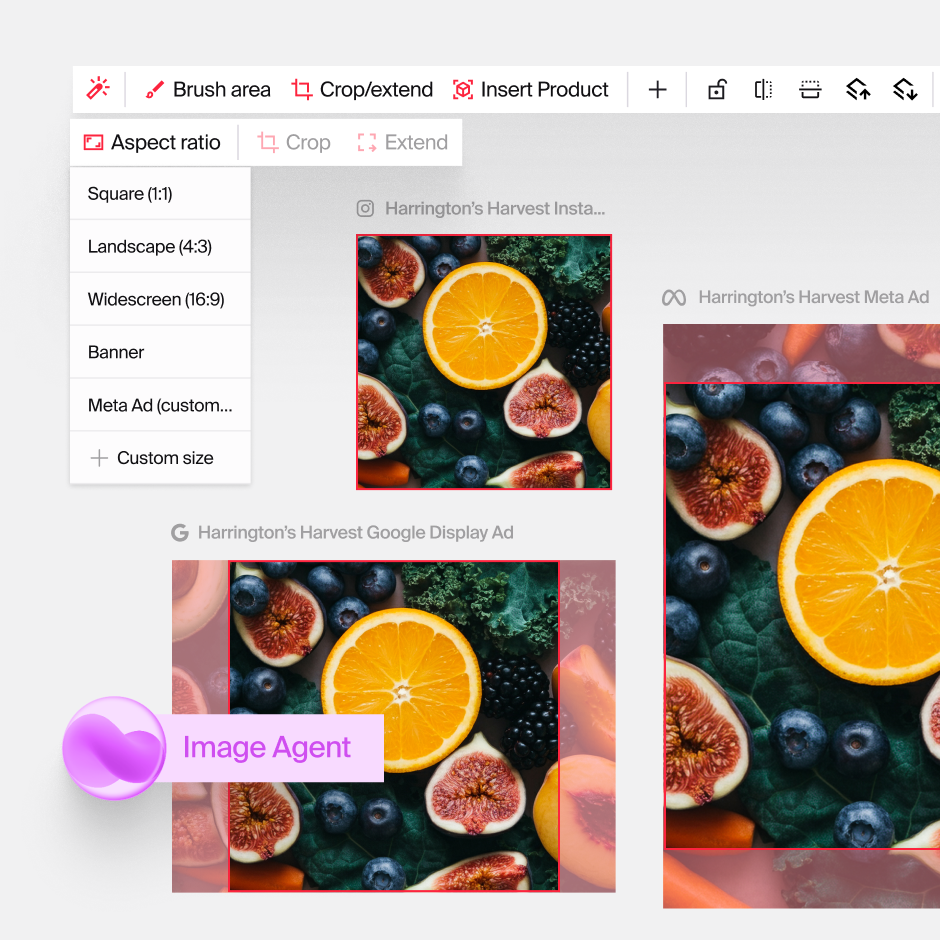Select the Meta Ad custom size option
The width and height of the screenshot is (940, 940).
[160, 405]
